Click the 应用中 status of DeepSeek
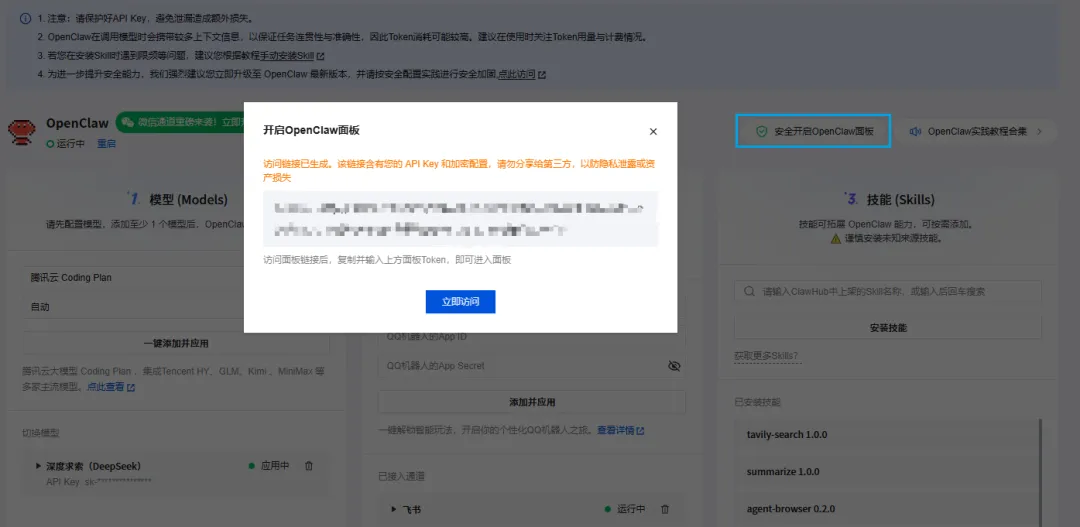 (x=269, y=466)
